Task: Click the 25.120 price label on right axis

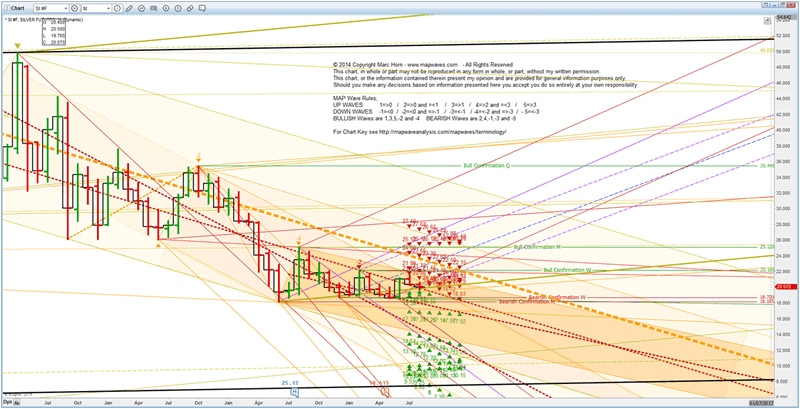Action: tap(767, 247)
